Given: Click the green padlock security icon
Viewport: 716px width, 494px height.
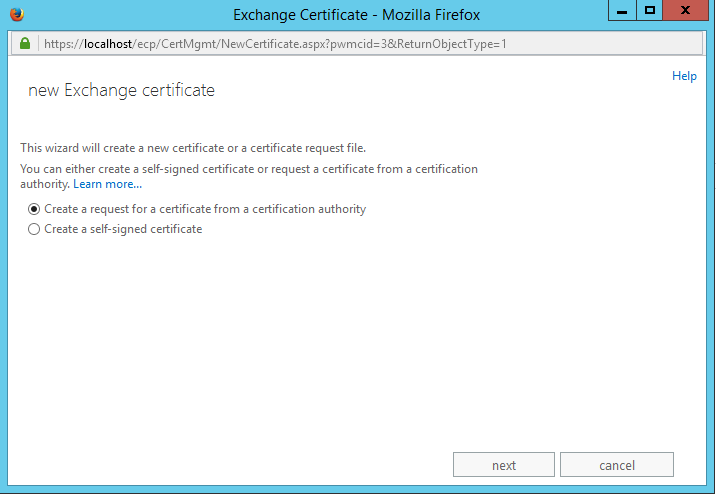Looking at the screenshot, I should (x=25, y=45).
